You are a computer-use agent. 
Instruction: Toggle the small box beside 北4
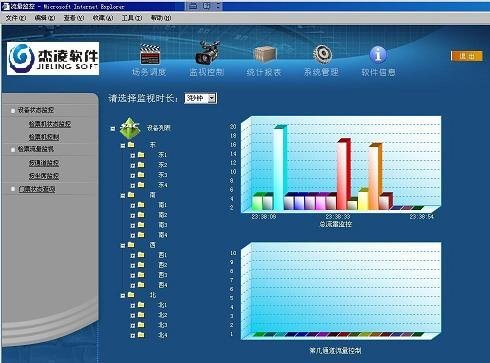tap(133, 335)
